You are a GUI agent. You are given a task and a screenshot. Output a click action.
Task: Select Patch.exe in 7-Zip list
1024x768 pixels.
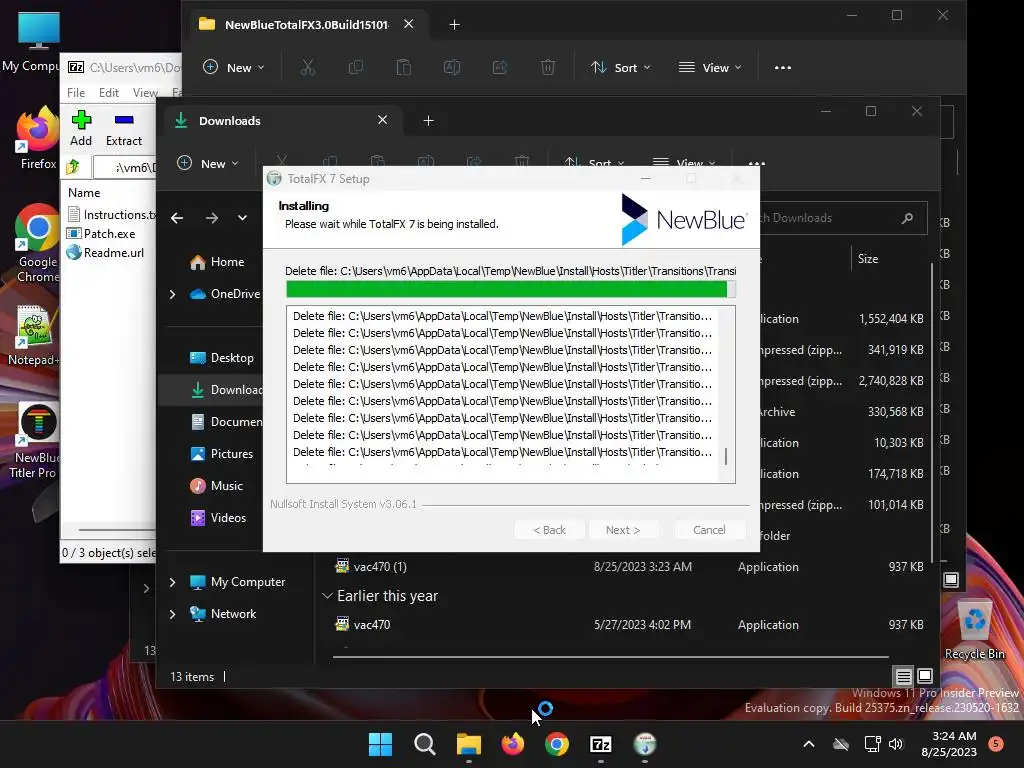point(101,233)
